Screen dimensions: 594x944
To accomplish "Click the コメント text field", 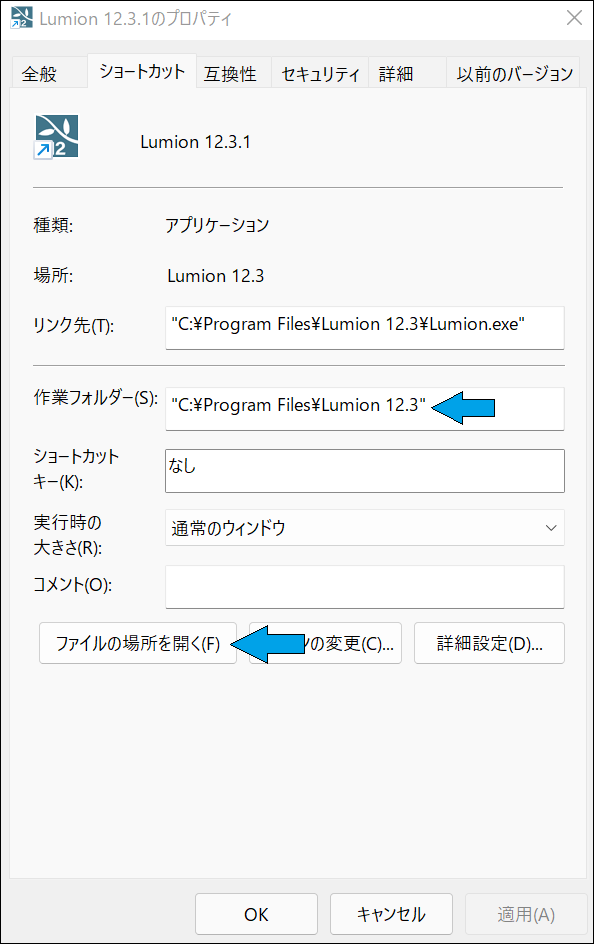I will point(365,587).
